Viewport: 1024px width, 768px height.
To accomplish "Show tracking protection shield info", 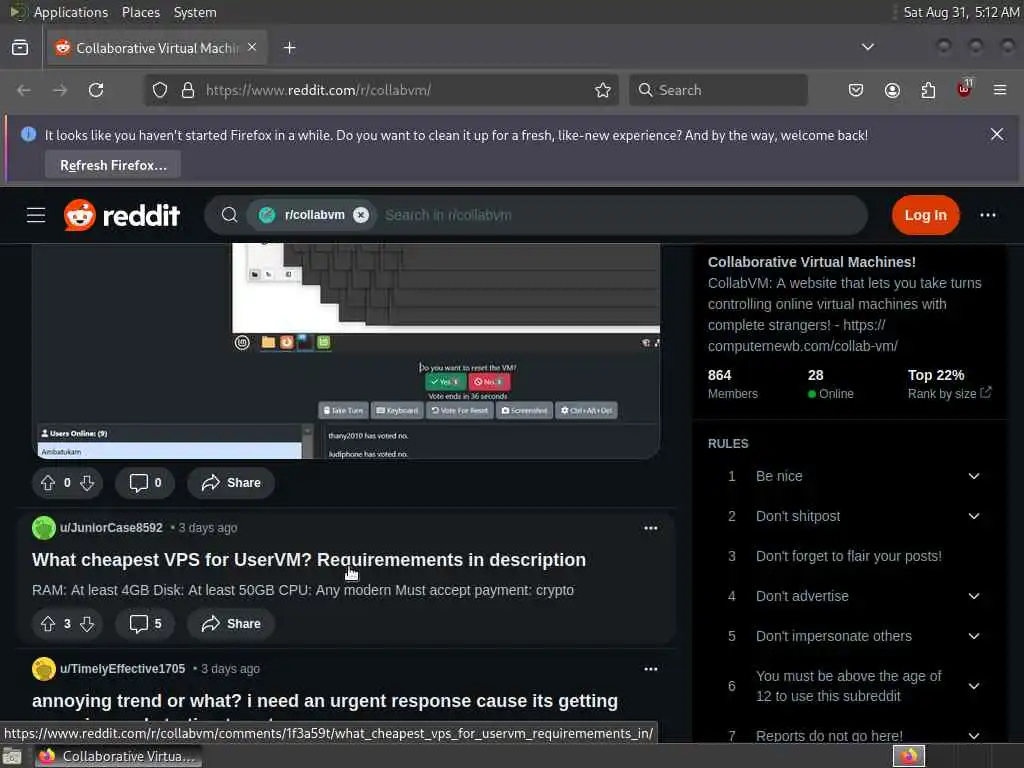I will pos(160,90).
